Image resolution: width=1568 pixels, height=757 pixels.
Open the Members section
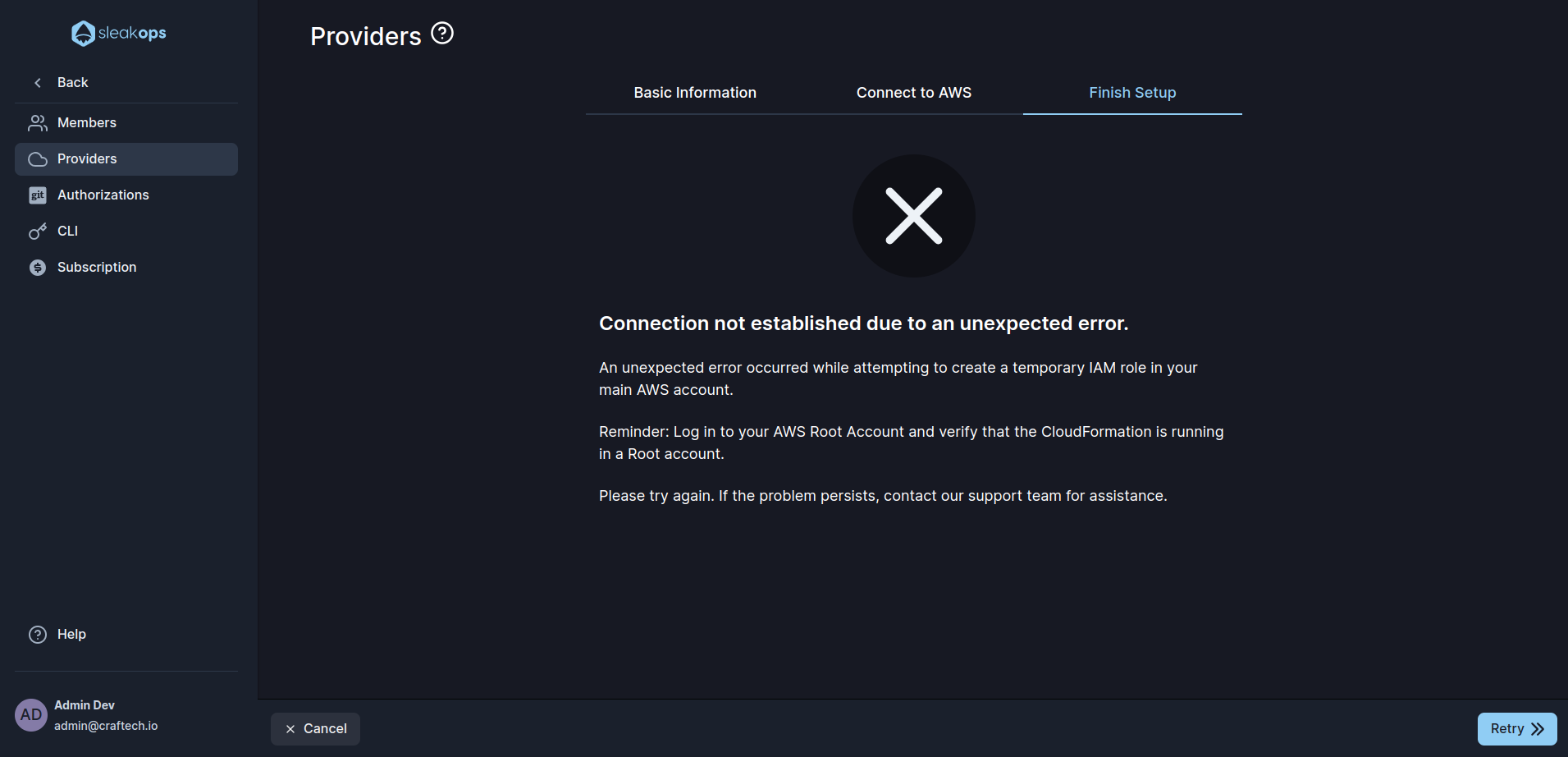(x=126, y=123)
